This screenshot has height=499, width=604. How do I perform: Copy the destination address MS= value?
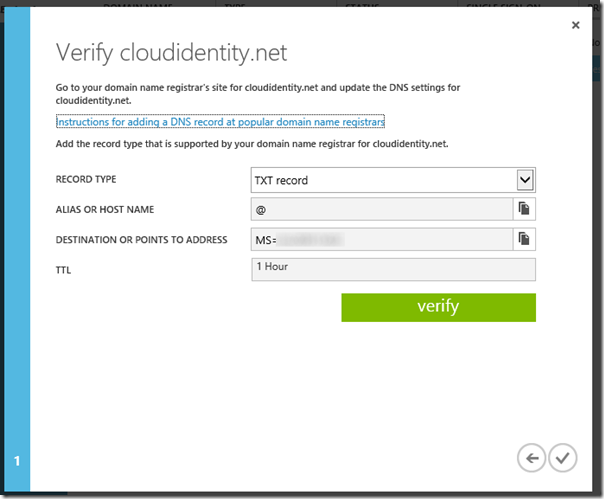click(524, 239)
